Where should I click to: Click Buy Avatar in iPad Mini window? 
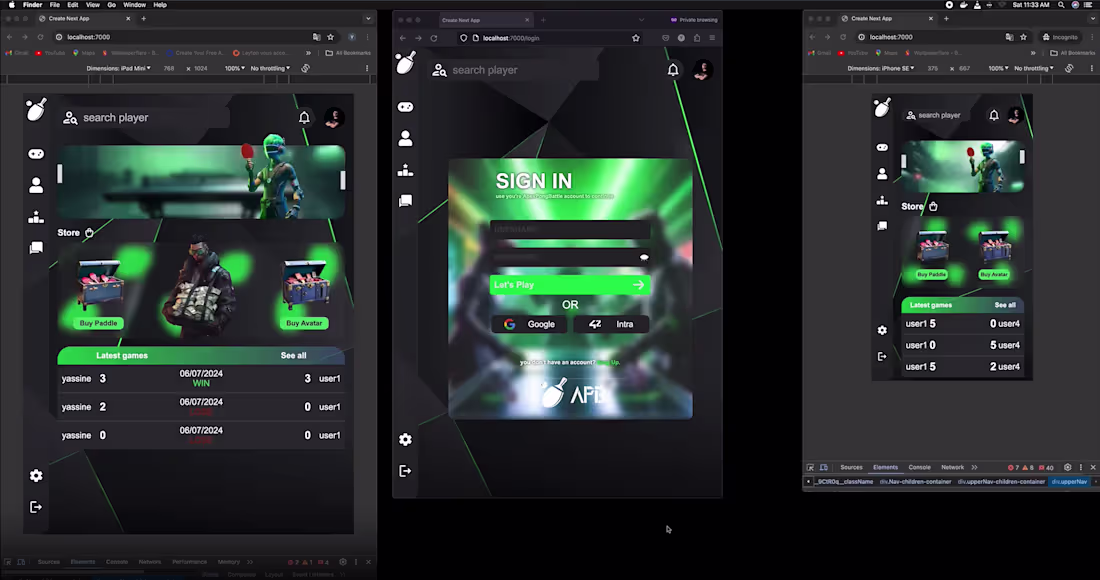pos(304,323)
